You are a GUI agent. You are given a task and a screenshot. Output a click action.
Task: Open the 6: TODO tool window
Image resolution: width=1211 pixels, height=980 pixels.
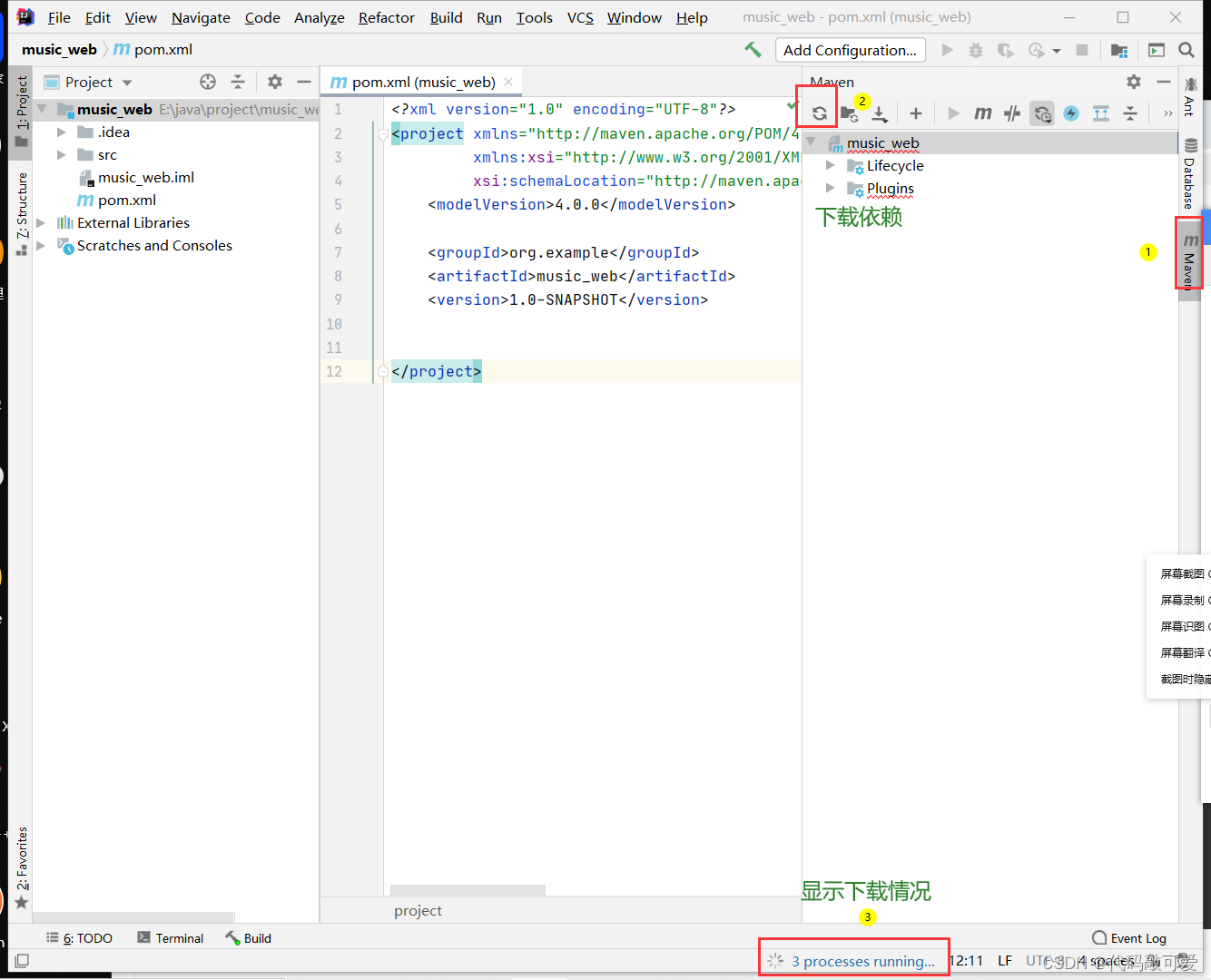point(80,938)
